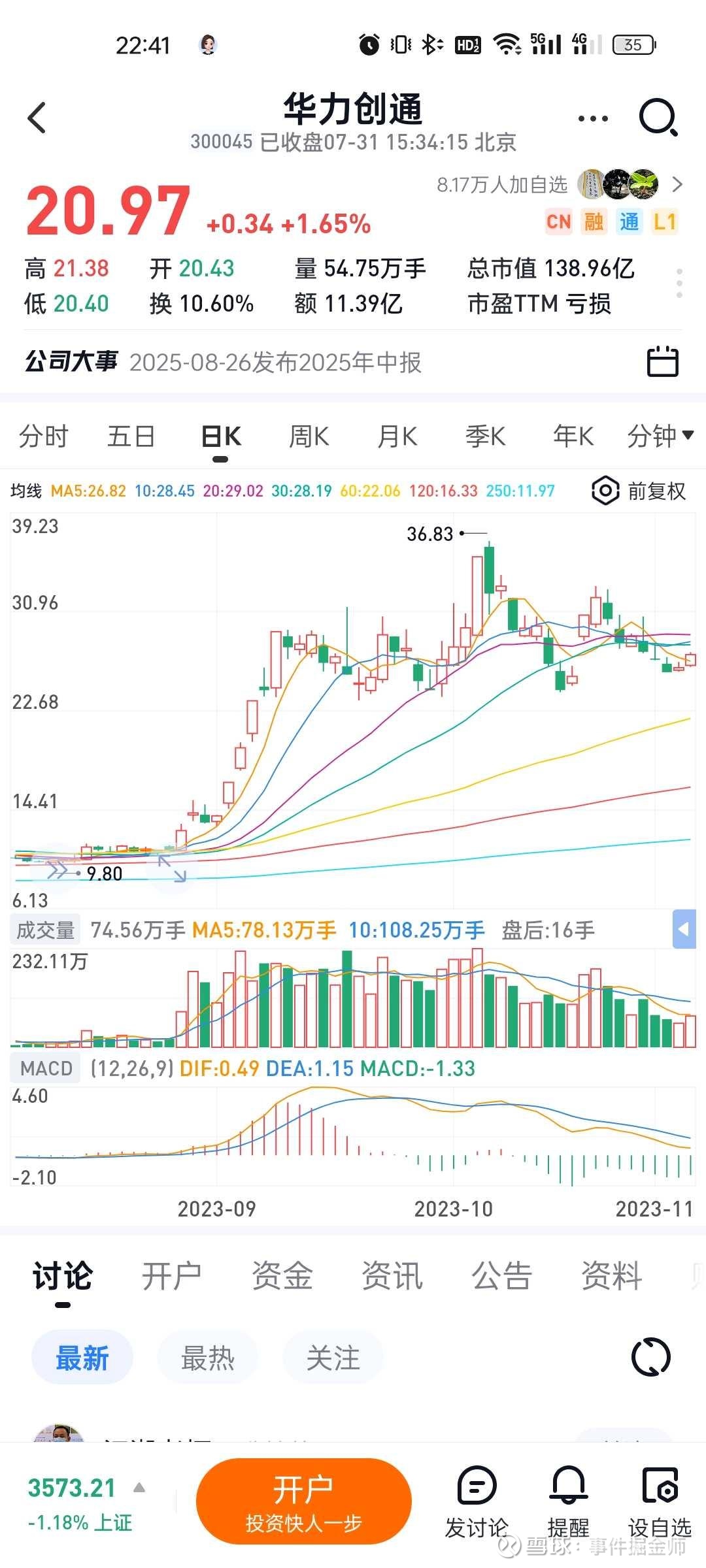Tap the vertical dots beside market stats
The width and height of the screenshot is (706, 1568).
point(680,284)
